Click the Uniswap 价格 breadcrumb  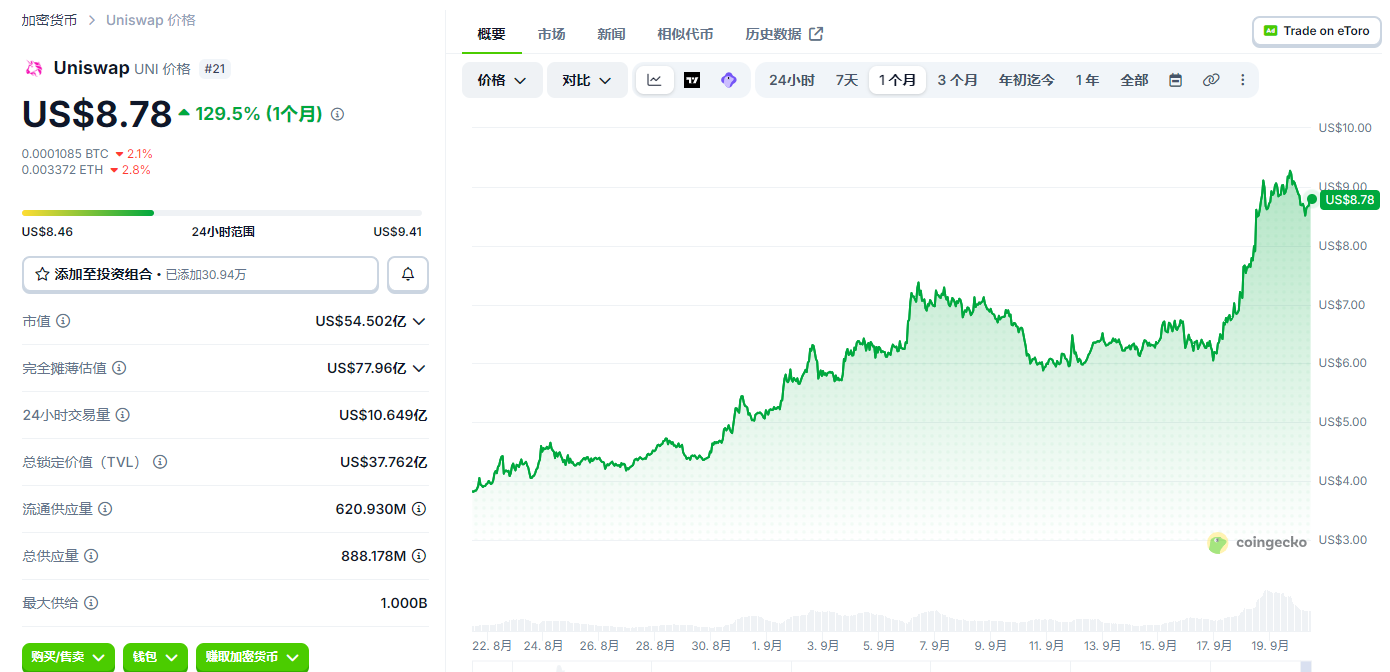point(151,20)
